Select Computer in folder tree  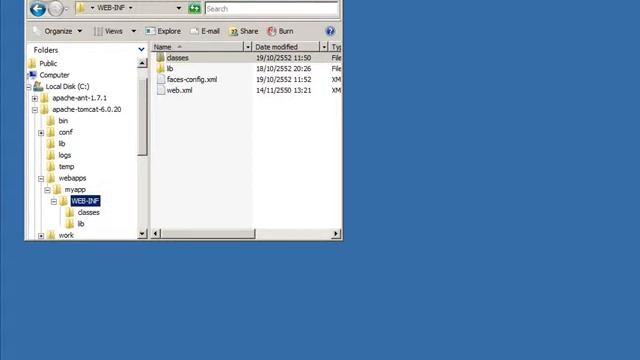point(54,75)
